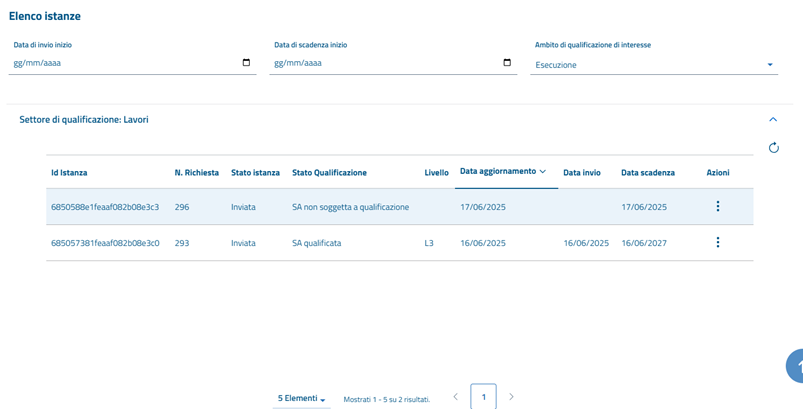Image resolution: width=803 pixels, height=409 pixels.
Task: Click the Id Istanza column header
Action: 69,173
